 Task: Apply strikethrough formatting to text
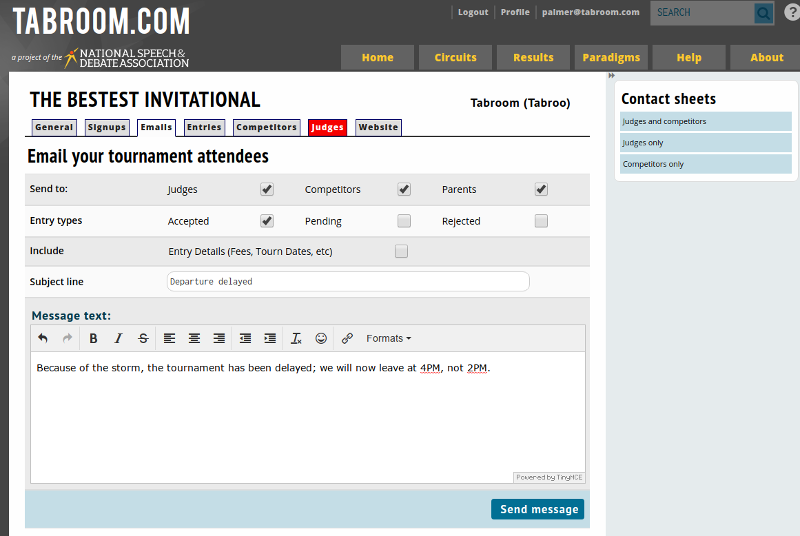click(143, 339)
